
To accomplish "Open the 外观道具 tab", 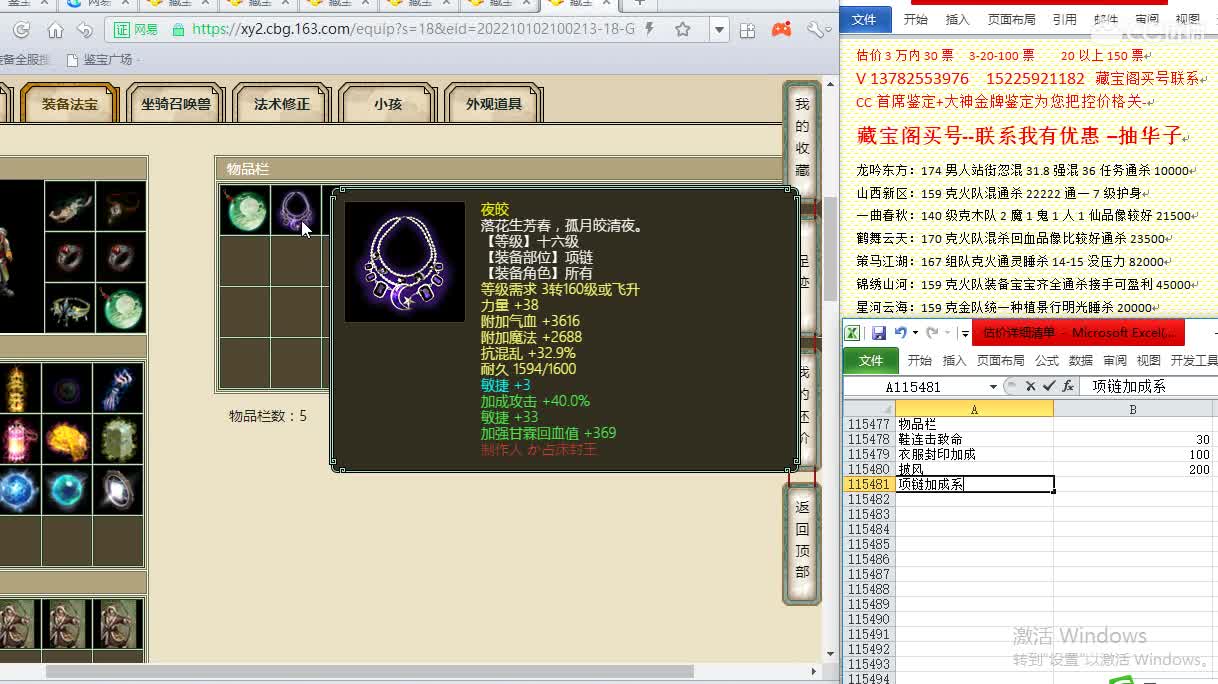I will (x=494, y=103).
